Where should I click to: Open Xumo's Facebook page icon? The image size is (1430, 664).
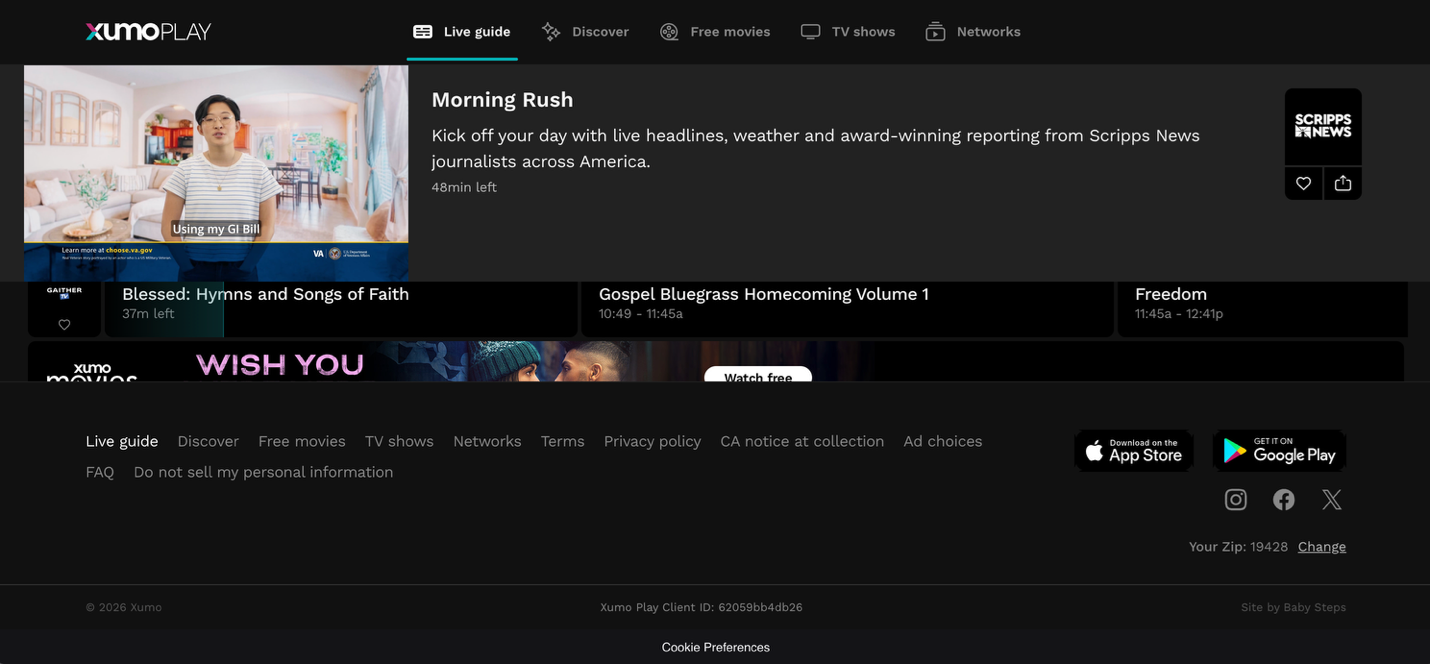point(1284,500)
